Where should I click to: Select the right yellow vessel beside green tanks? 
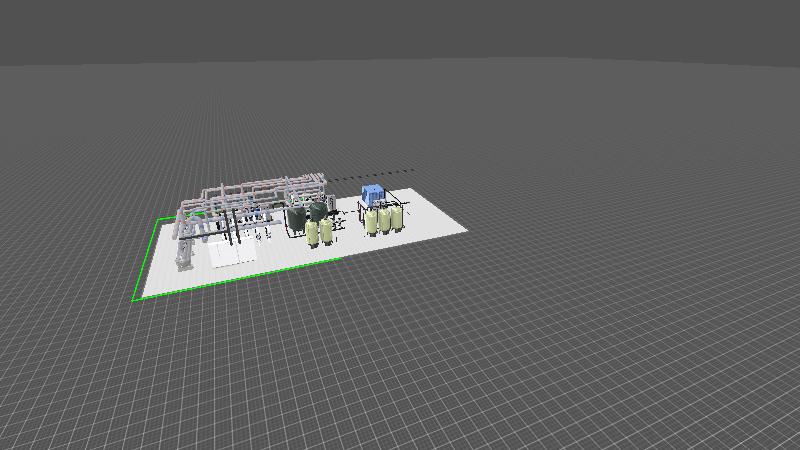[x=326, y=231]
